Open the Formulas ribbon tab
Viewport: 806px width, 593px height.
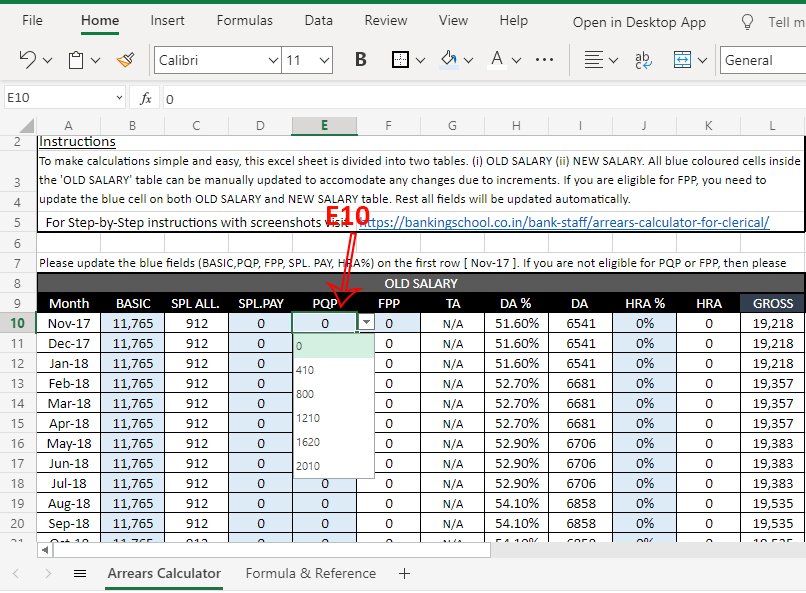[x=244, y=20]
